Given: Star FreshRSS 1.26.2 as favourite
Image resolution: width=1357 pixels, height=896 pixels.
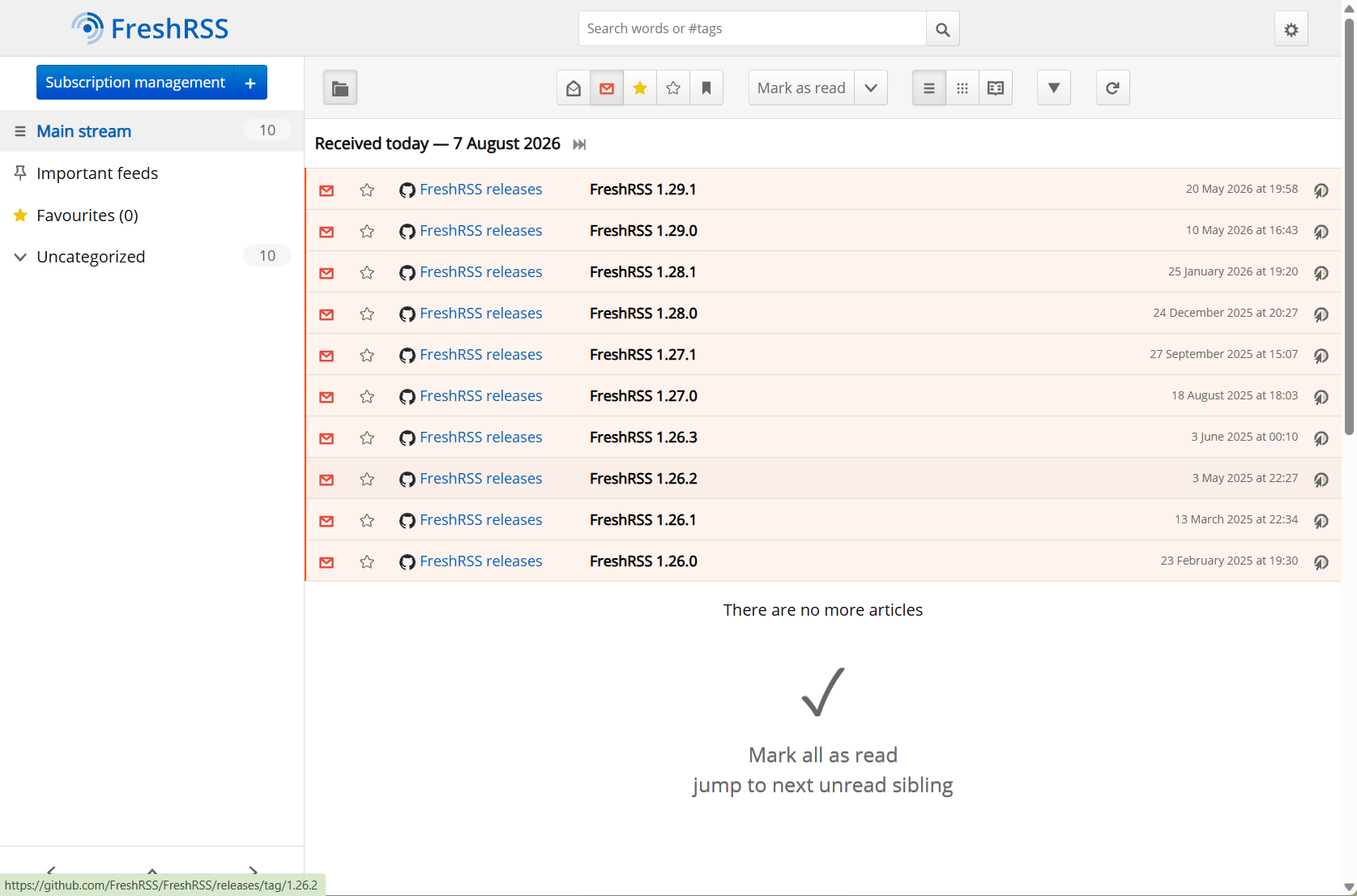Looking at the screenshot, I should point(367,479).
